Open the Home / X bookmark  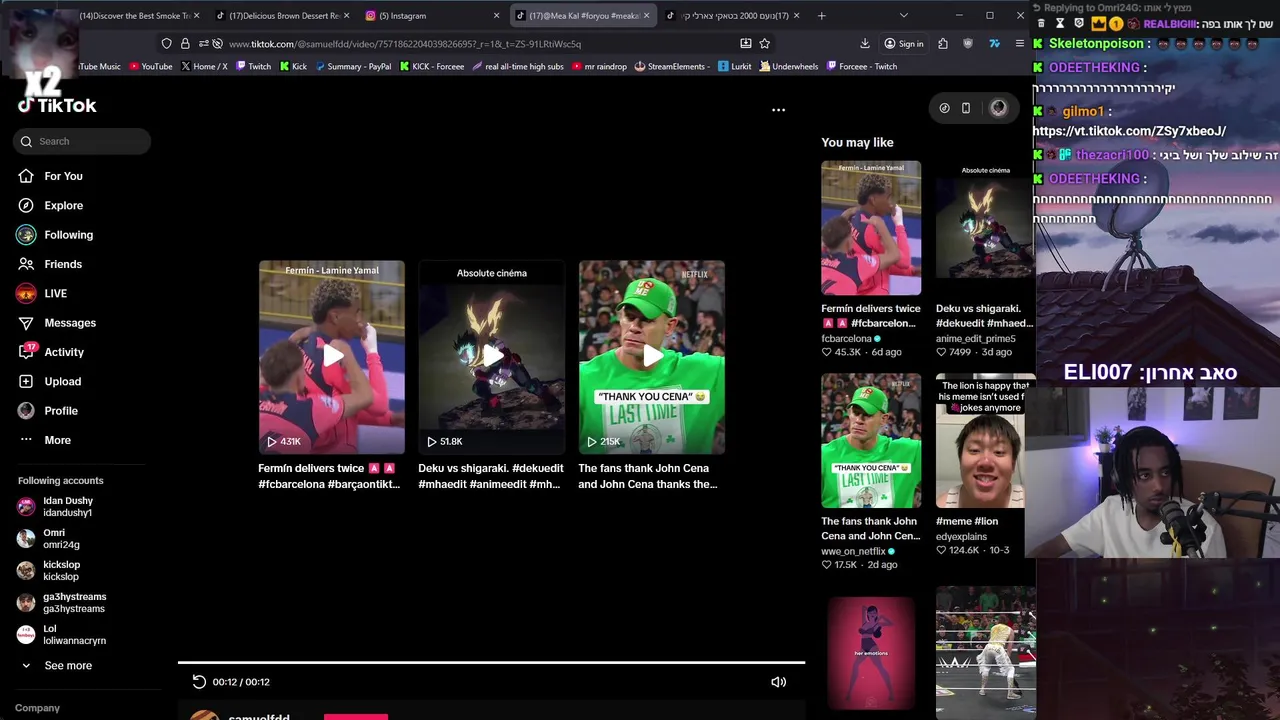click(x=204, y=67)
